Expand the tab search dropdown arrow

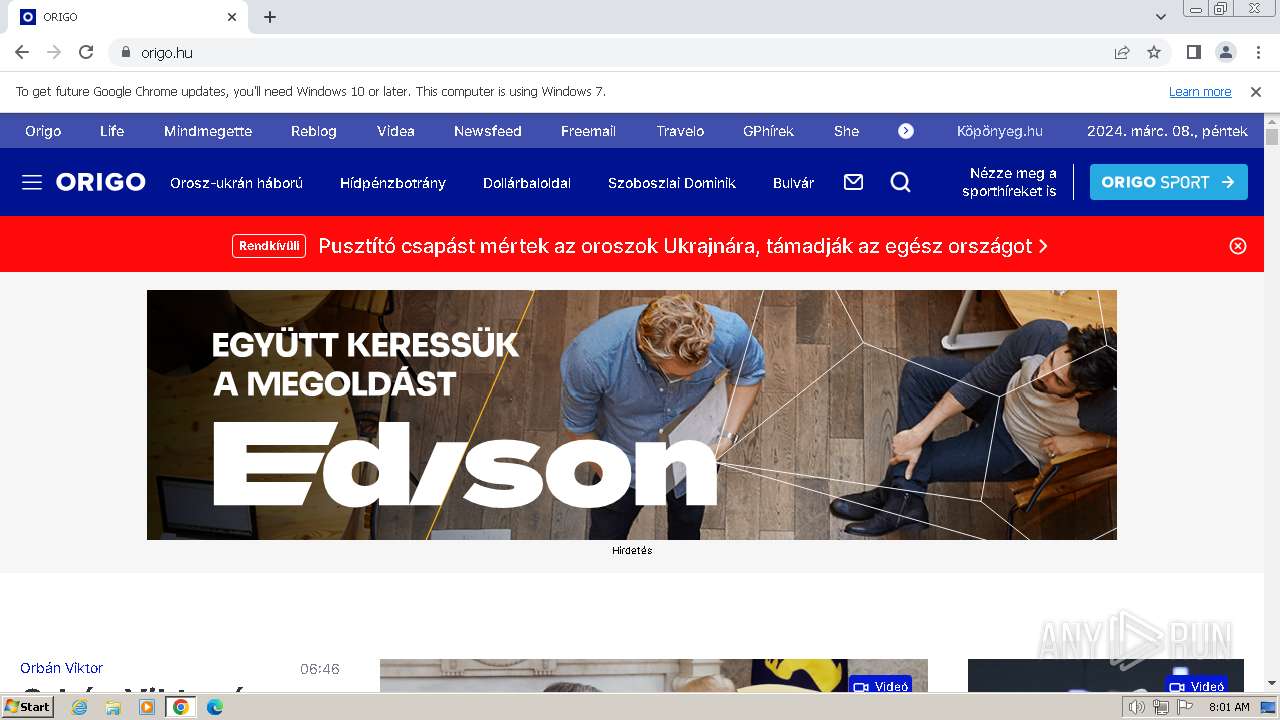point(1161,17)
